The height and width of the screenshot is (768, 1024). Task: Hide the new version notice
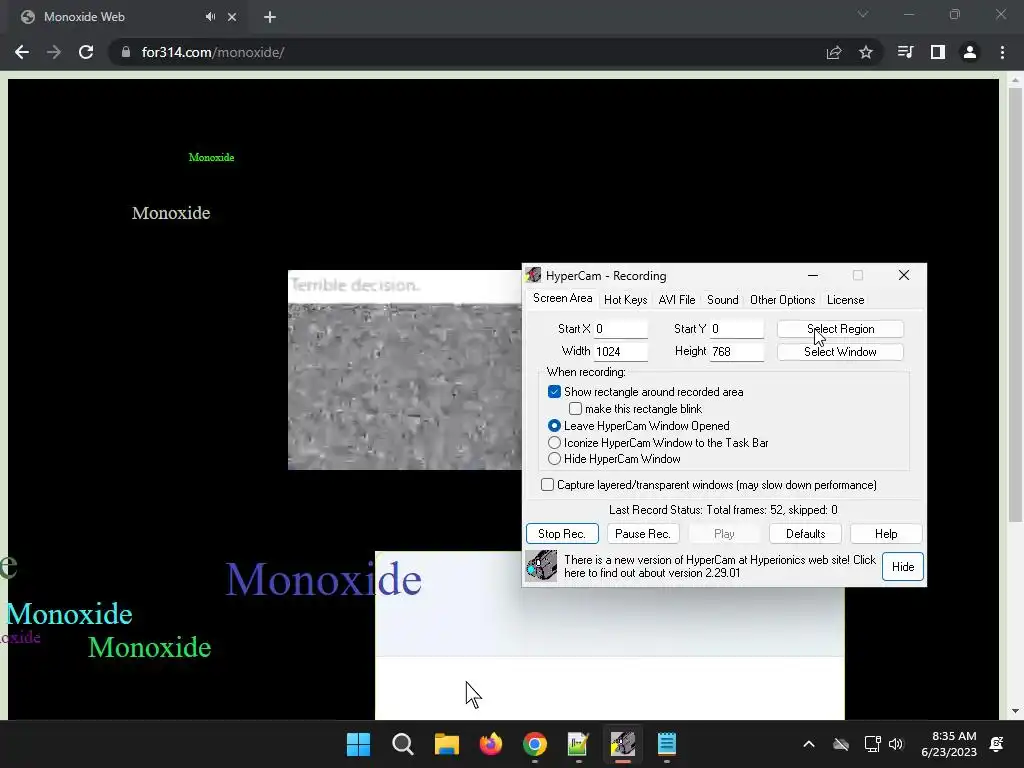tap(903, 567)
